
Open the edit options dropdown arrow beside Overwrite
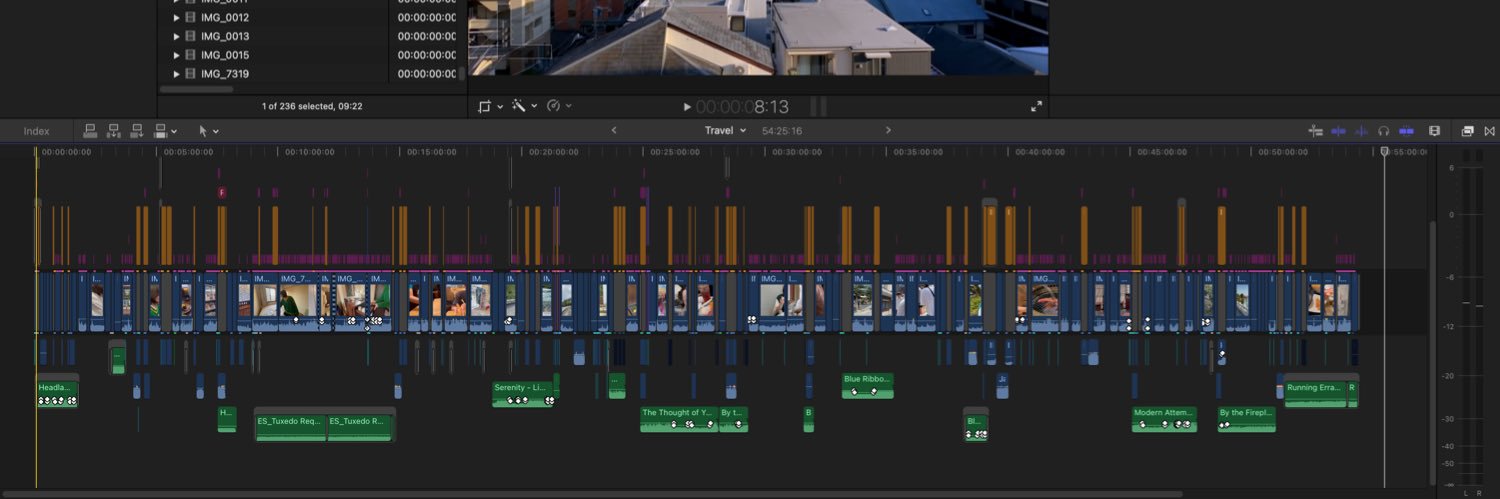point(174,131)
